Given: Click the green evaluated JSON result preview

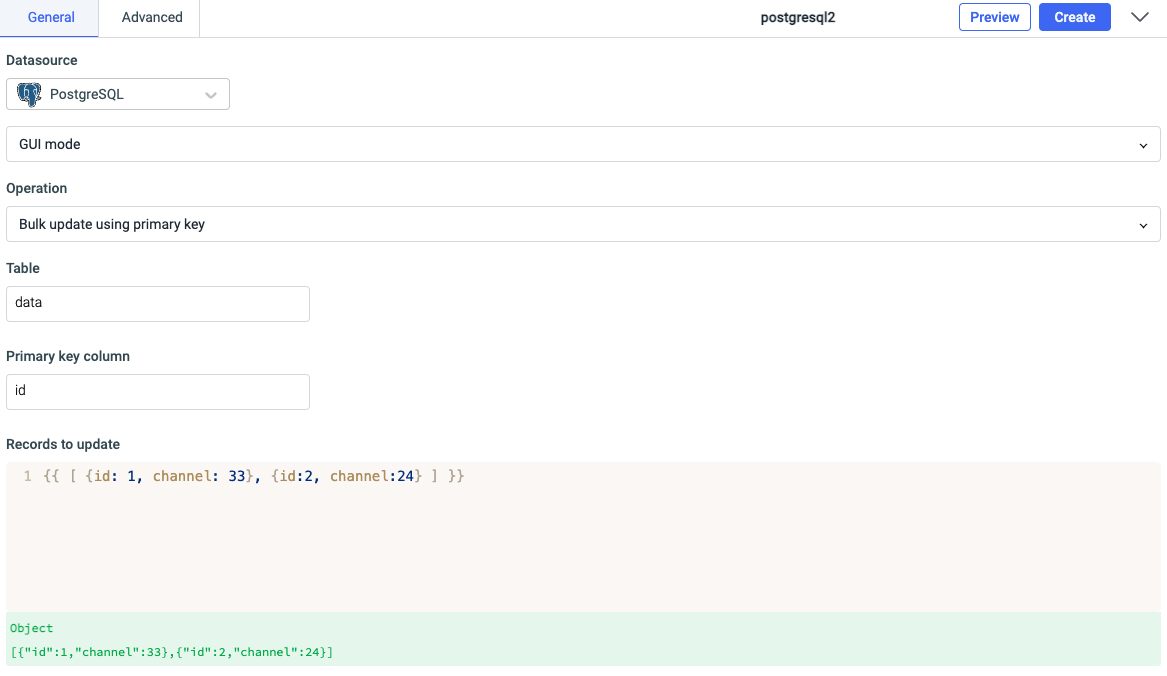Looking at the screenshot, I should 171,652.
